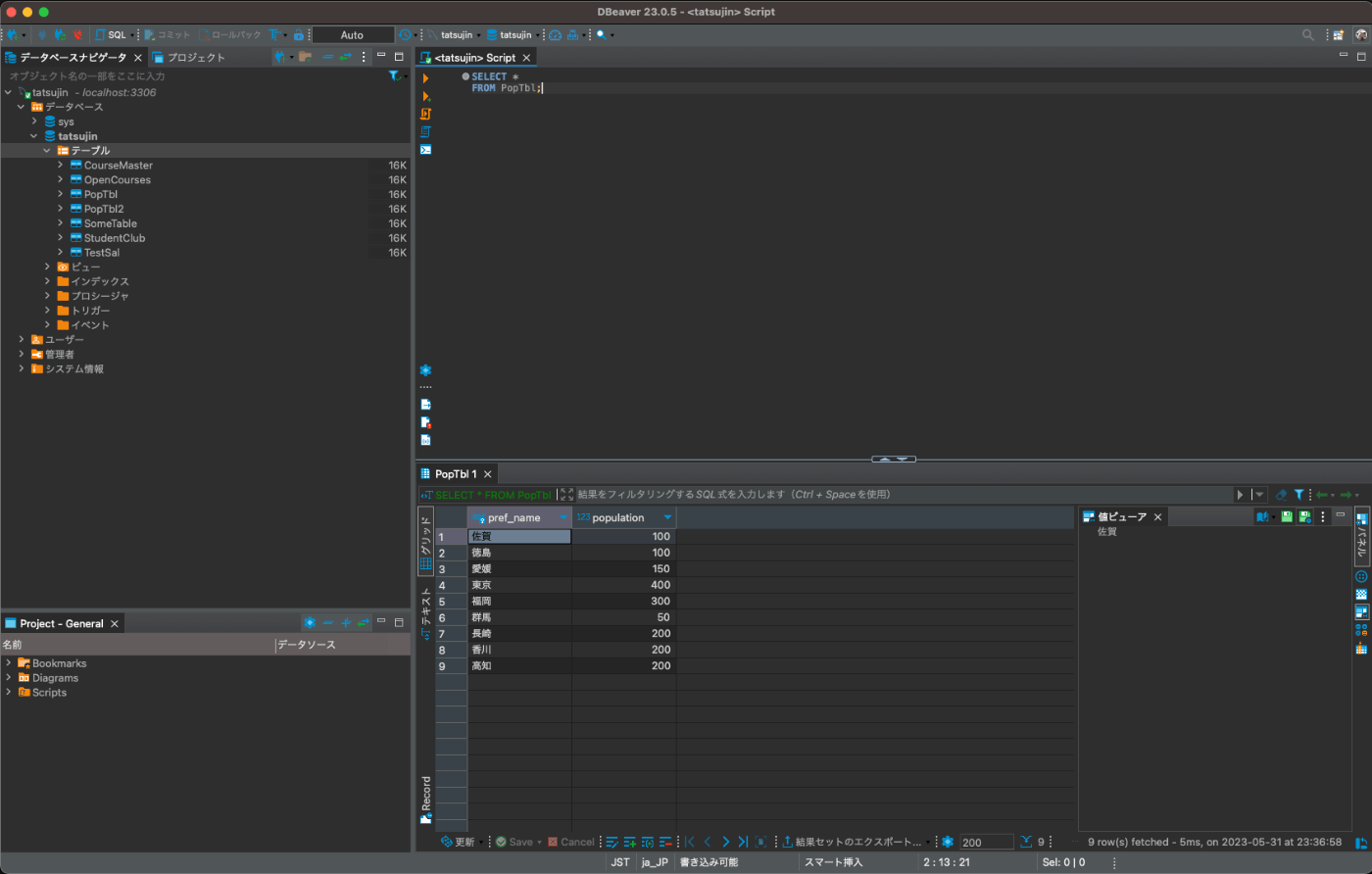Image resolution: width=1372 pixels, height=874 pixels.
Task: Toggle the パネル side panel button
Action: point(1361,537)
